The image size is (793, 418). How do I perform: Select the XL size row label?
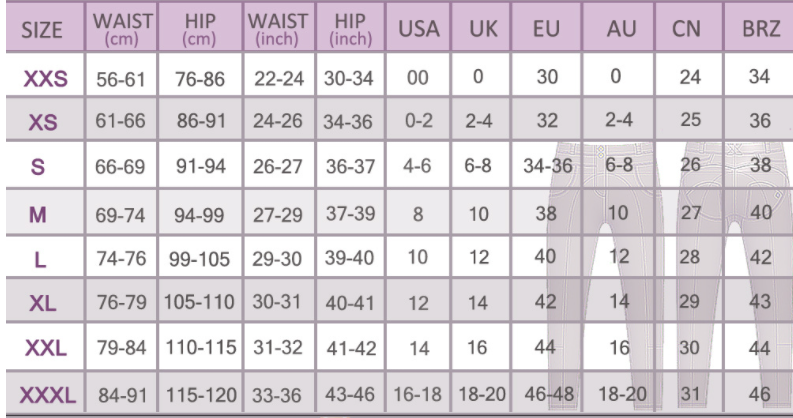43,304
